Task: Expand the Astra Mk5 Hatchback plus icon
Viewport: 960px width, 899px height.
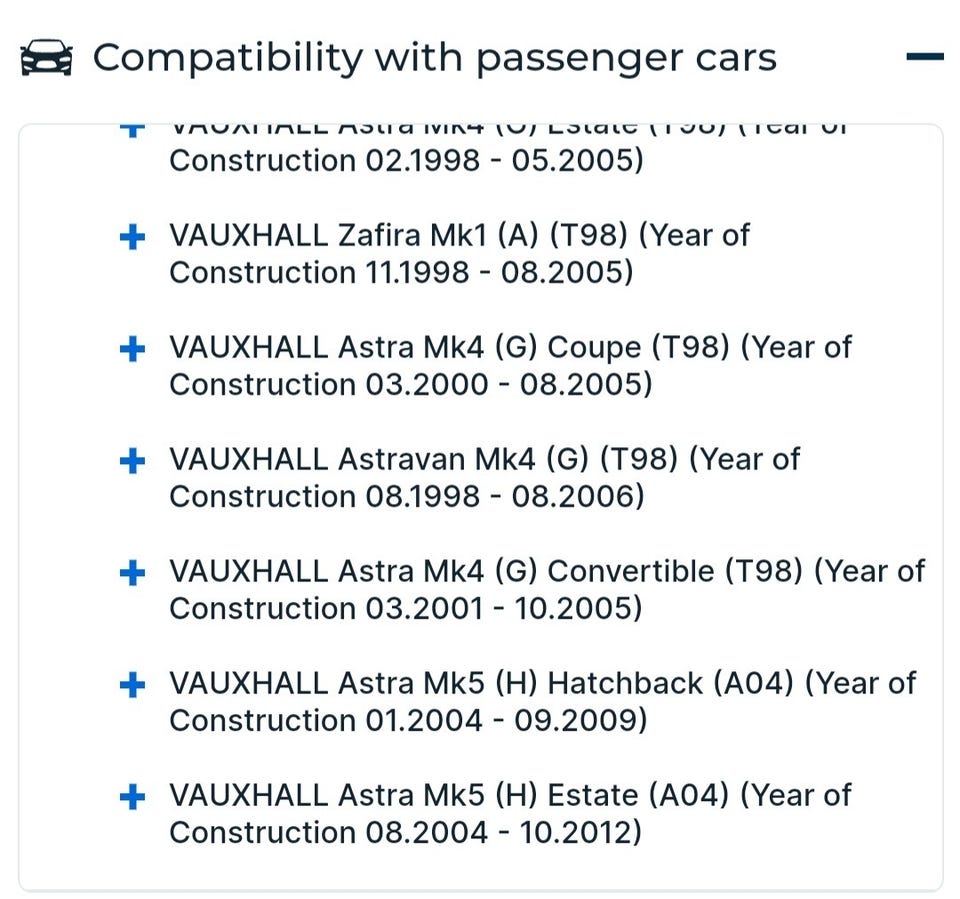Action: 132,685
